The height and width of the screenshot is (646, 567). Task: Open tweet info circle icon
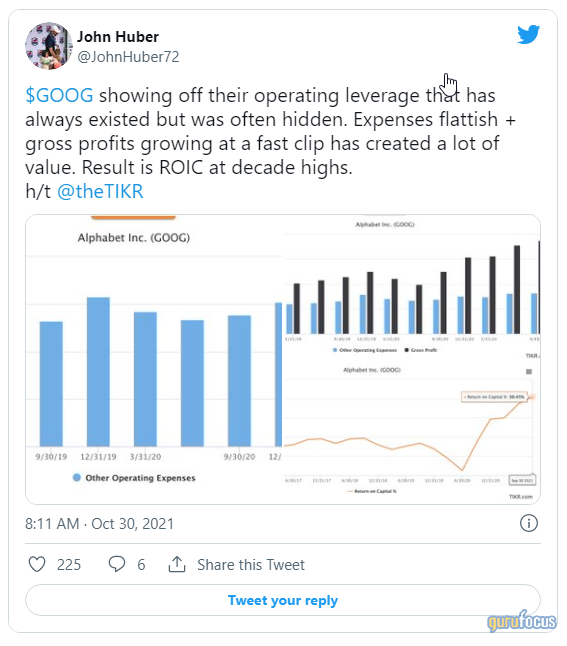529,523
